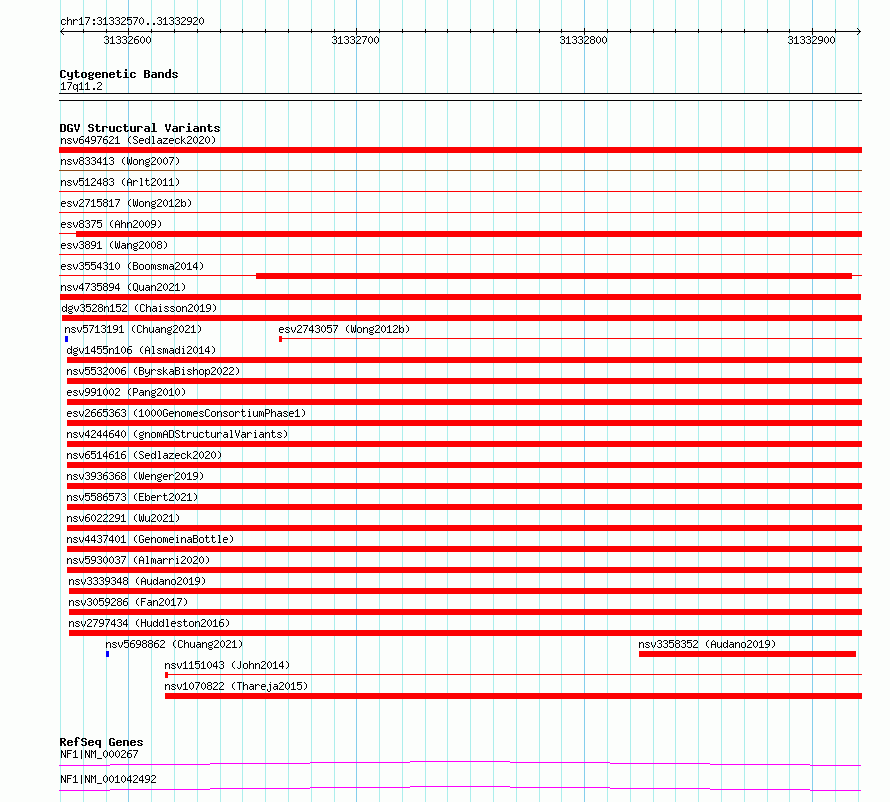Viewport: 890px width, 802px height.
Task: Click nsv5586573 (Ebert2021) label
Action: 132,497
